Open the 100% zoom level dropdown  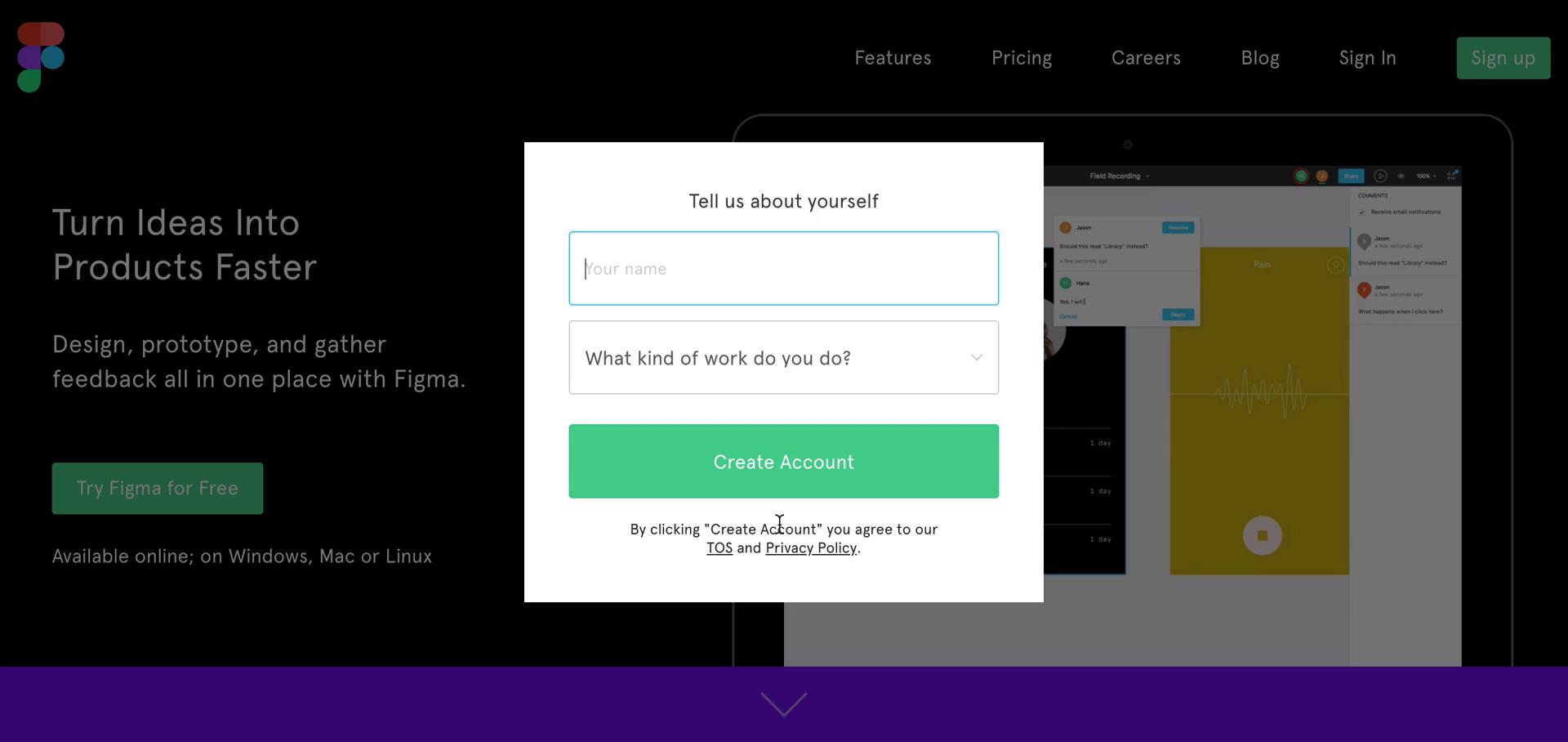click(x=1428, y=176)
